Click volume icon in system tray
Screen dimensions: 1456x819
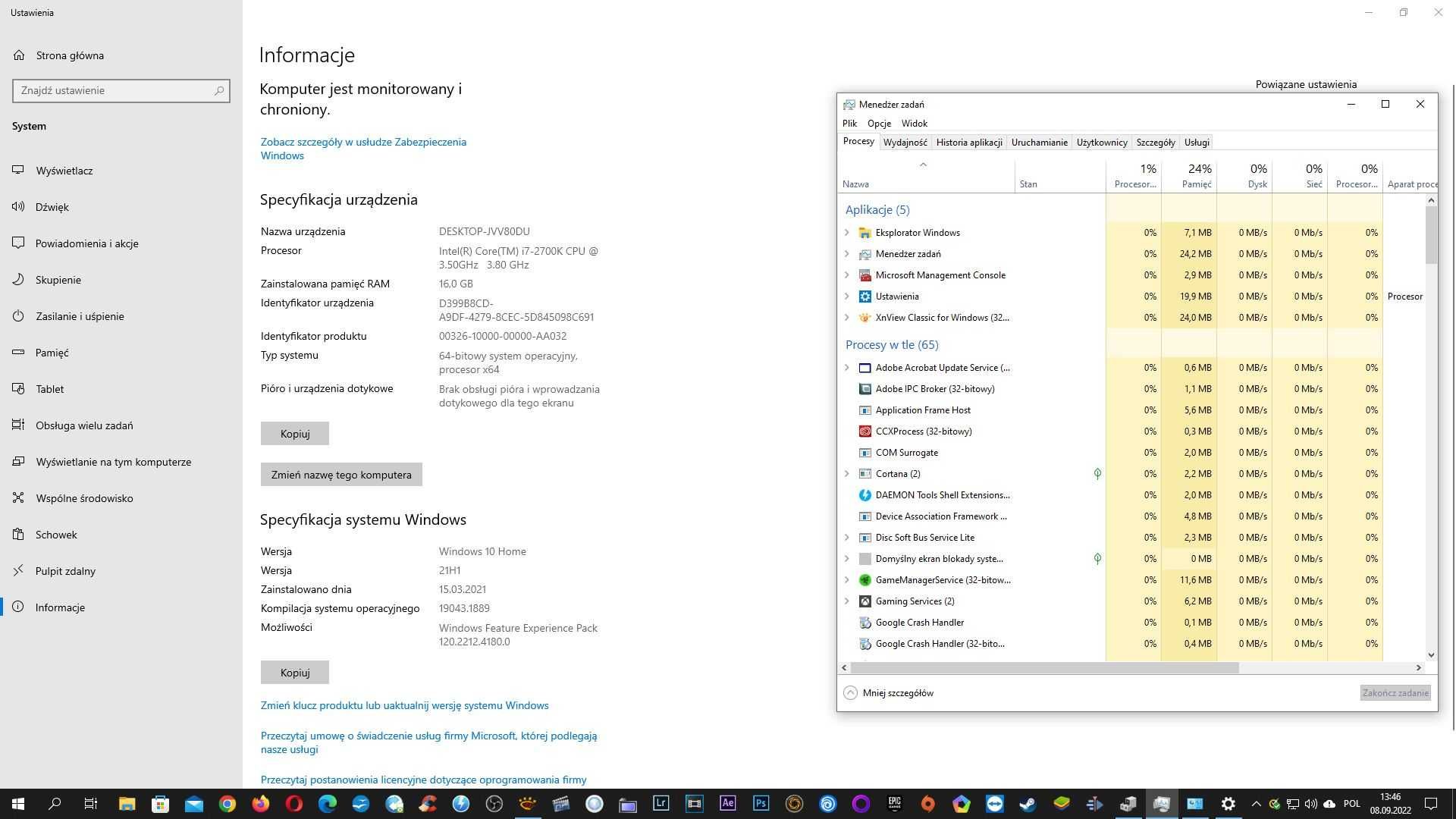coord(1311,804)
